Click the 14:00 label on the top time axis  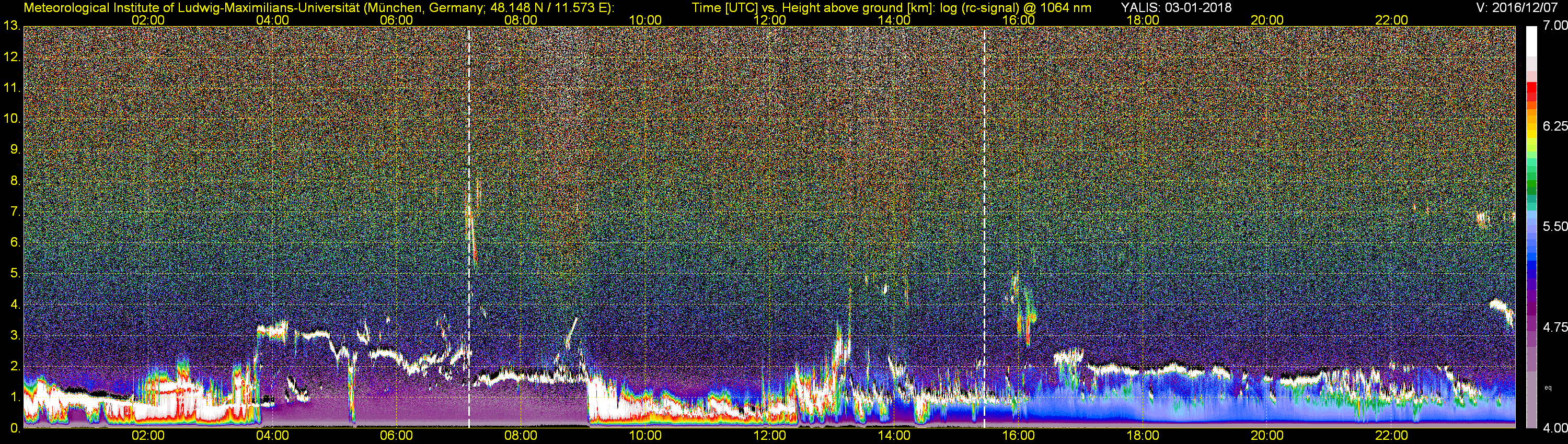pyautogui.click(x=894, y=20)
